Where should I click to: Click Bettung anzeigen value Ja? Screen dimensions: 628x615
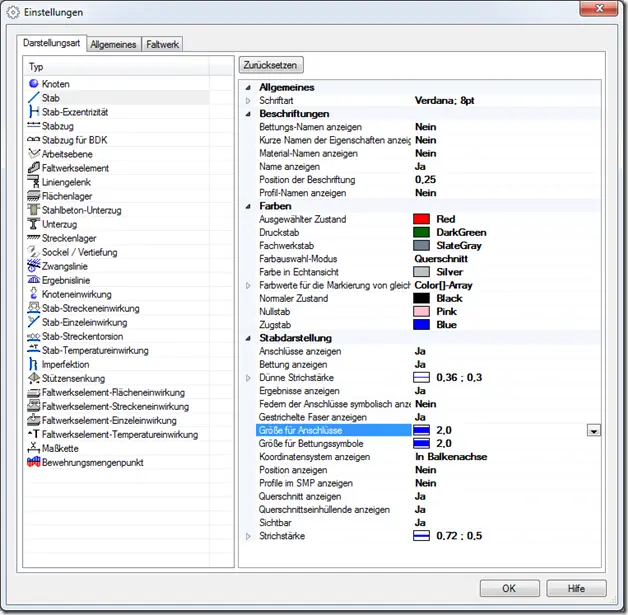coord(420,364)
